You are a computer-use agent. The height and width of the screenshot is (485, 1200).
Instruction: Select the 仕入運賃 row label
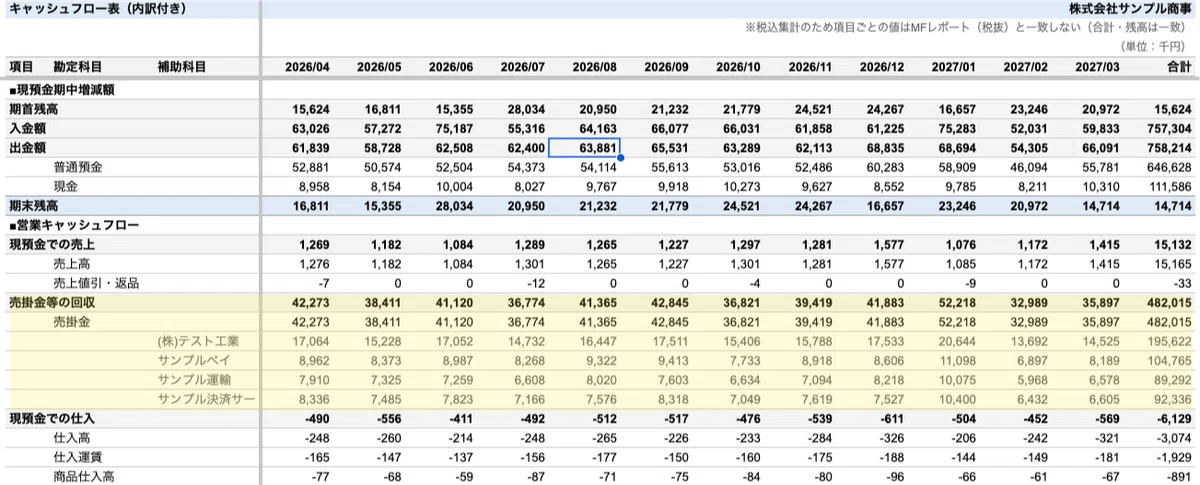tap(78, 457)
